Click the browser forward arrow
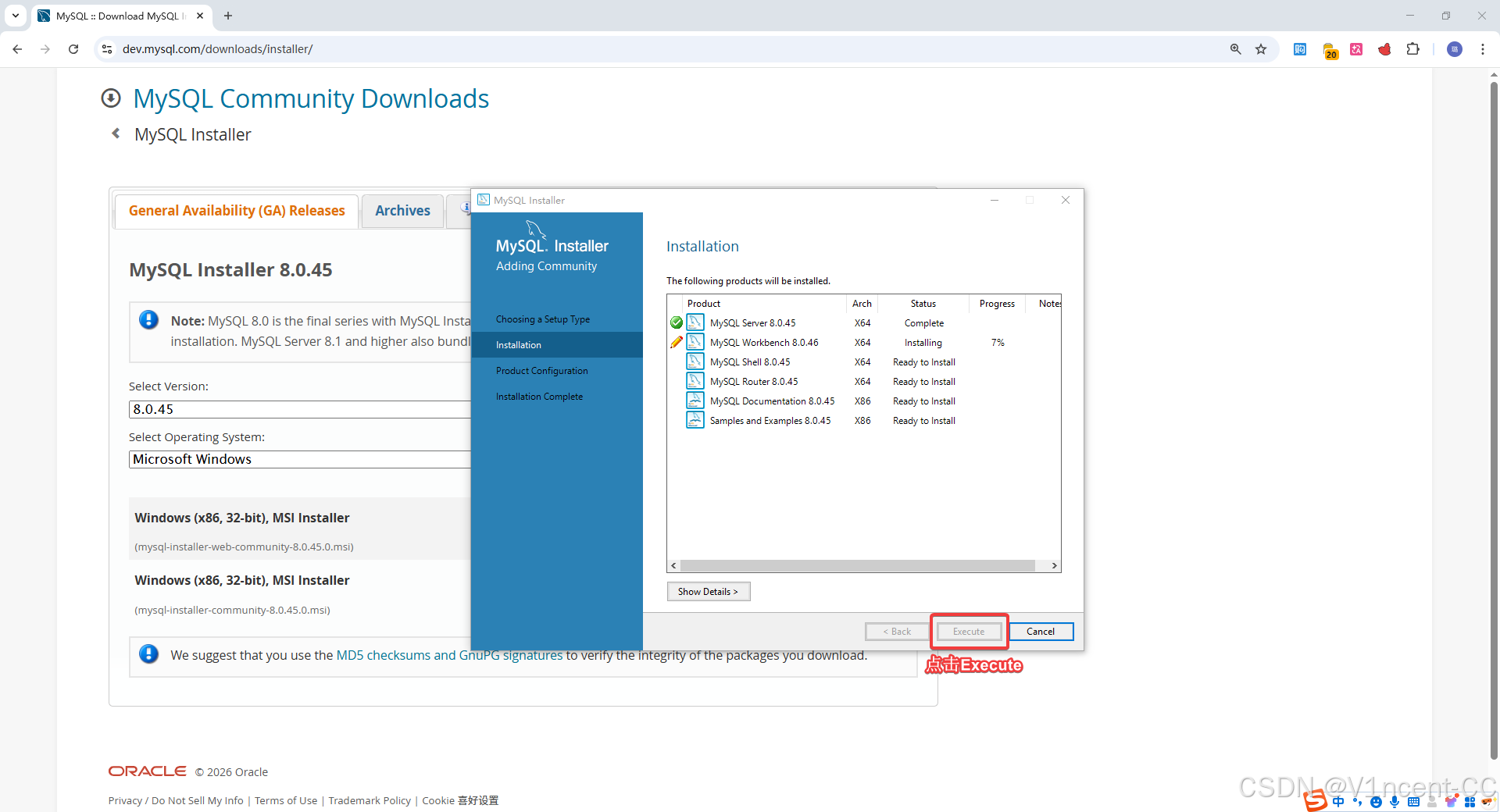Image resolution: width=1500 pixels, height=812 pixels. pos(45,49)
